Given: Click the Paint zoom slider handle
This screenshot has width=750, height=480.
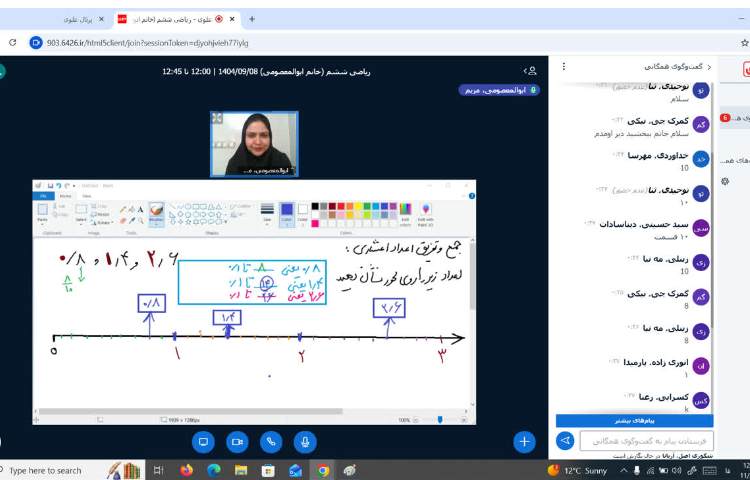Looking at the screenshot, I should (x=440, y=420).
